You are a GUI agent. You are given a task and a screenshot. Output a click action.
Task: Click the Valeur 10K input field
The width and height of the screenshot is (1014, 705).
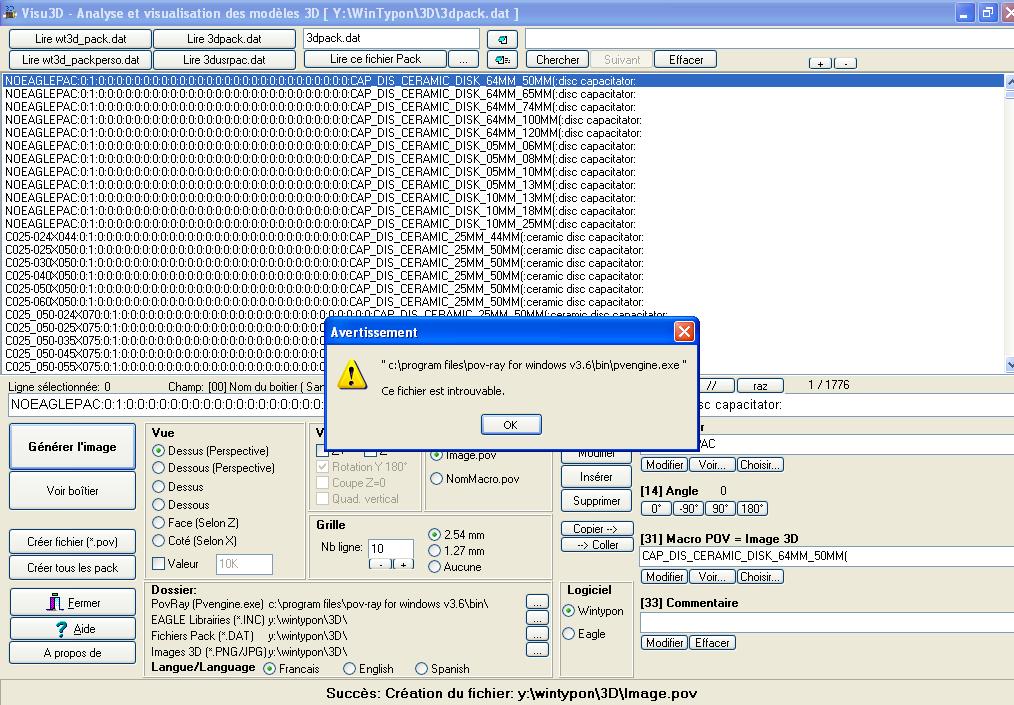(x=244, y=564)
